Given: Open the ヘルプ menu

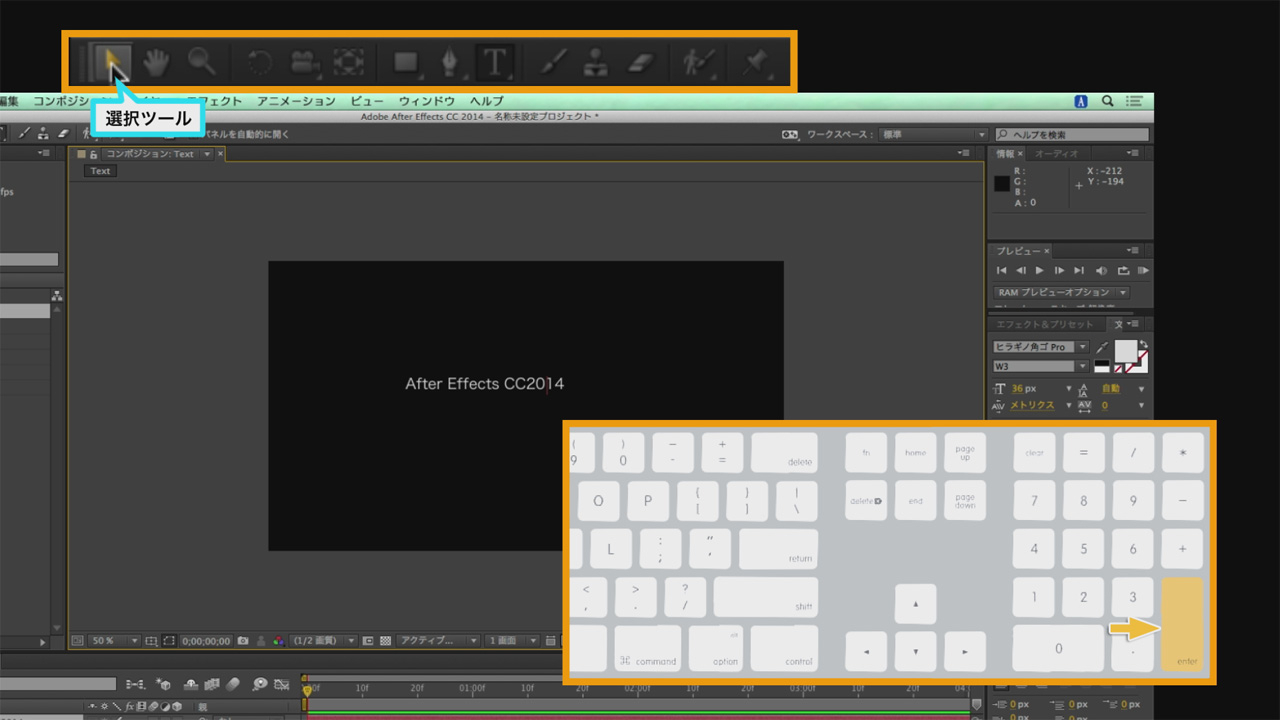Looking at the screenshot, I should (487, 101).
